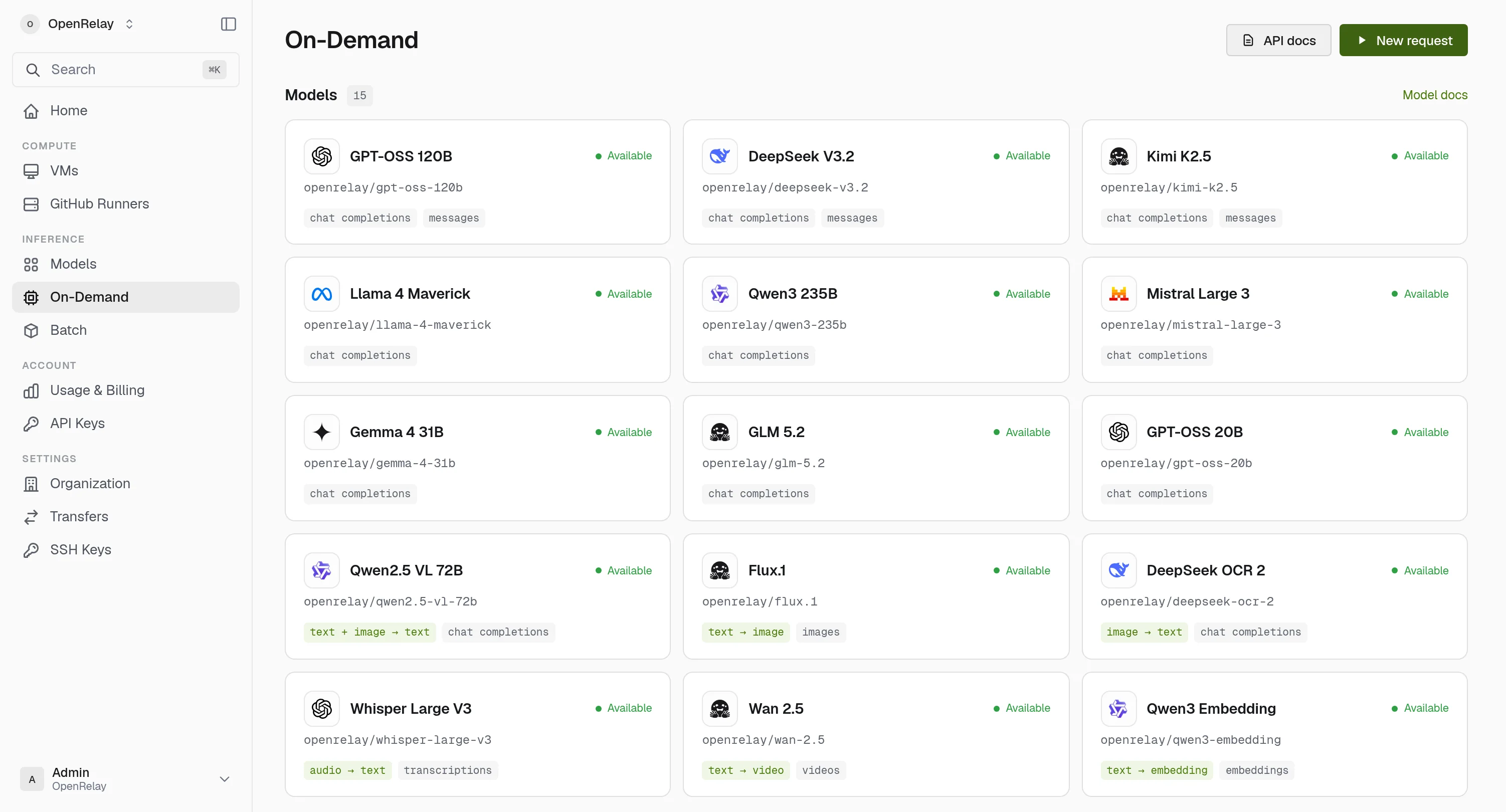1506x812 pixels.
Task: Navigate to Models page
Action: pos(126,264)
